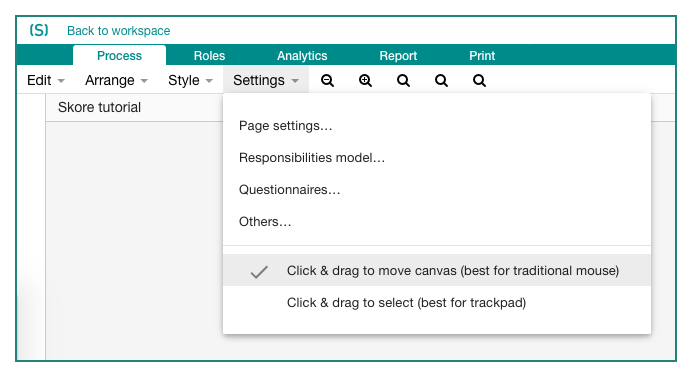Select click & drag to select (trackpad)
The width and height of the screenshot is (692, 377).
437,302
